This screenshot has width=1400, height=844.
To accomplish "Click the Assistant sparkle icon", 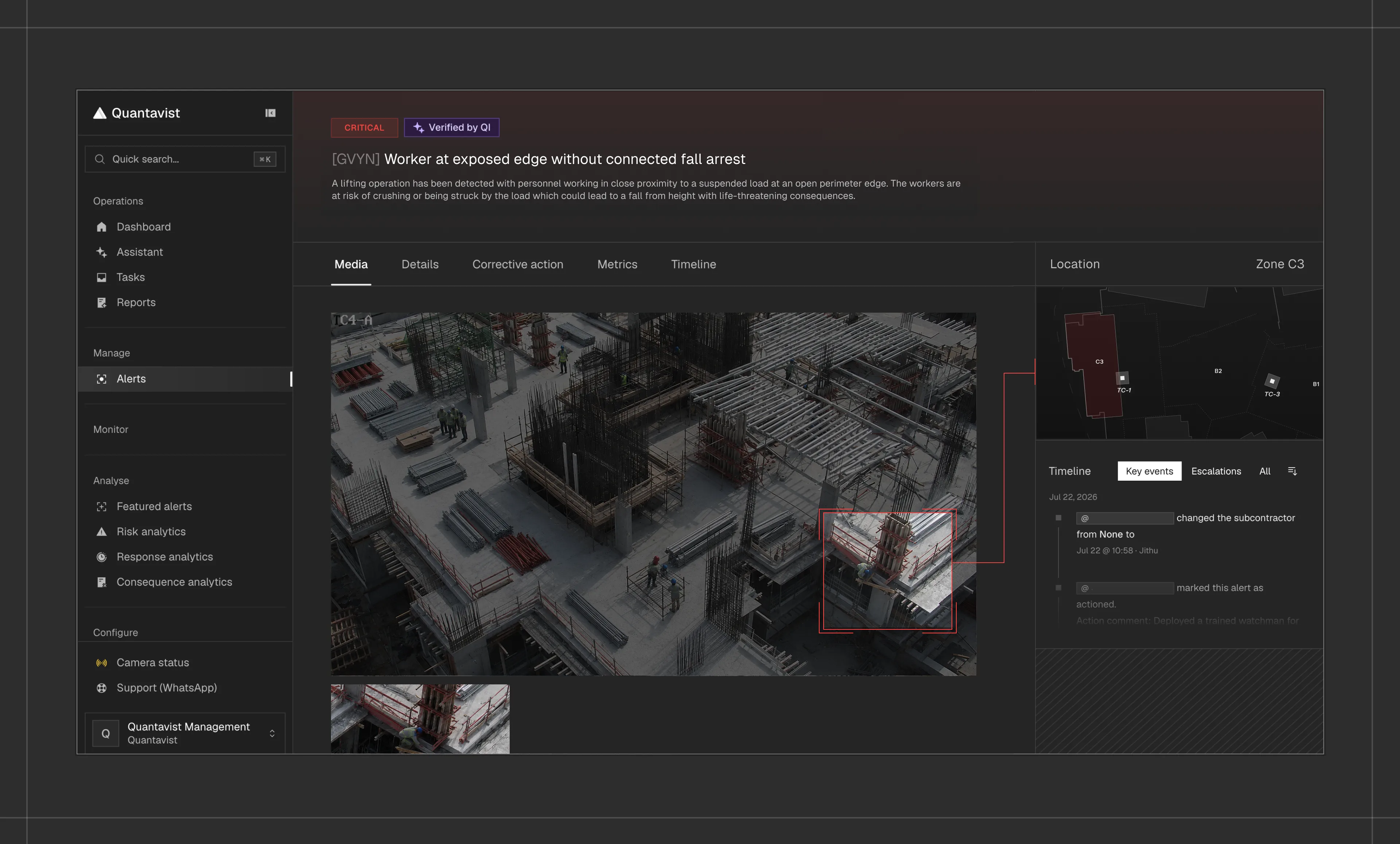I will coord(102,252).
